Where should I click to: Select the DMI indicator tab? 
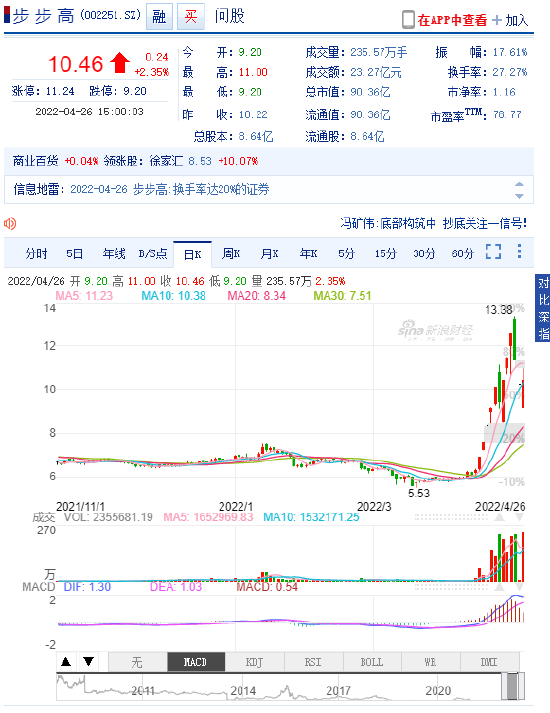point(489,662)
